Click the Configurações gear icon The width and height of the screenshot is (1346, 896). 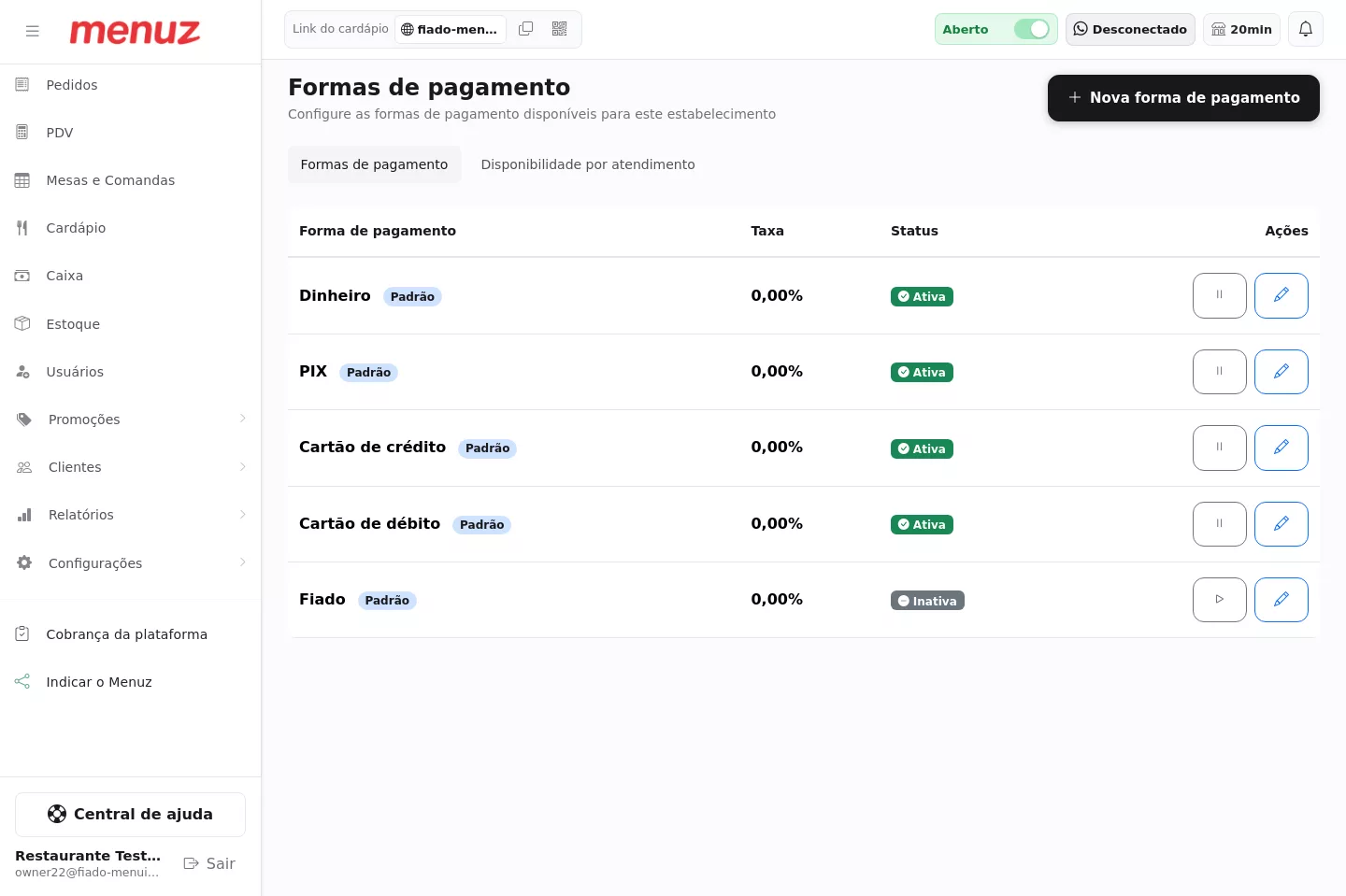pyautogui.click(x=24, y=562)
